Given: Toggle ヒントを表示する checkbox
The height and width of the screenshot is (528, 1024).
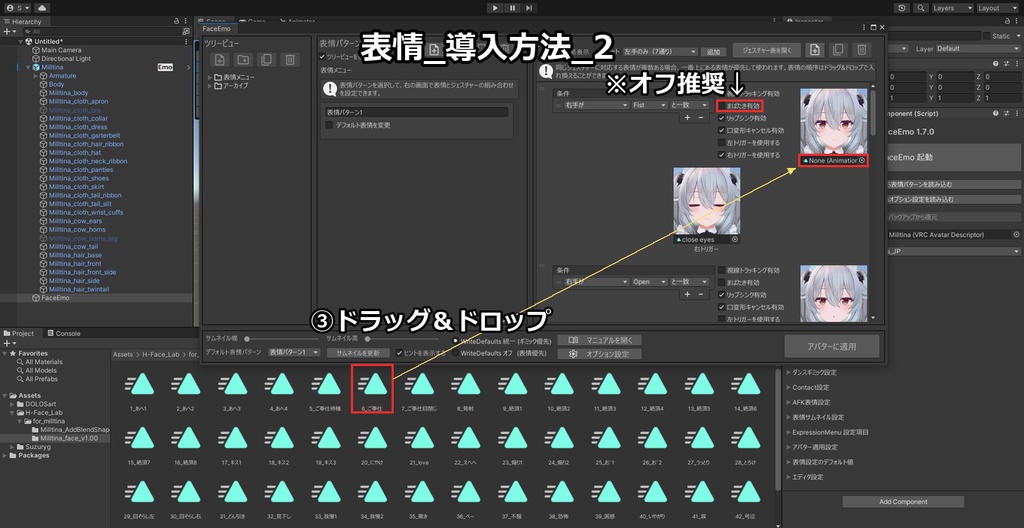Looking at the screenshot, I should pos(400,353).
